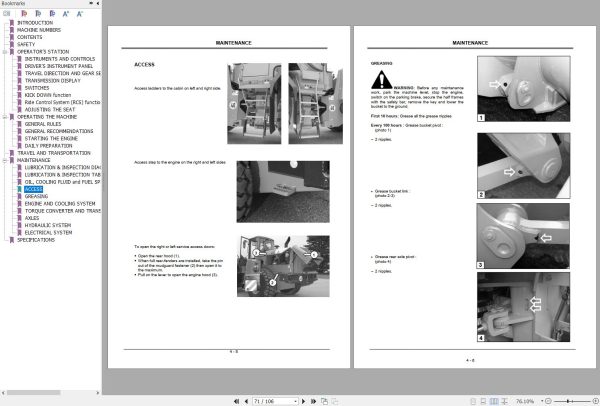This screenshot has width=600, height=406.
Task: Click greasing photo 1 of bucket pivot
Action: pos(523,89)
